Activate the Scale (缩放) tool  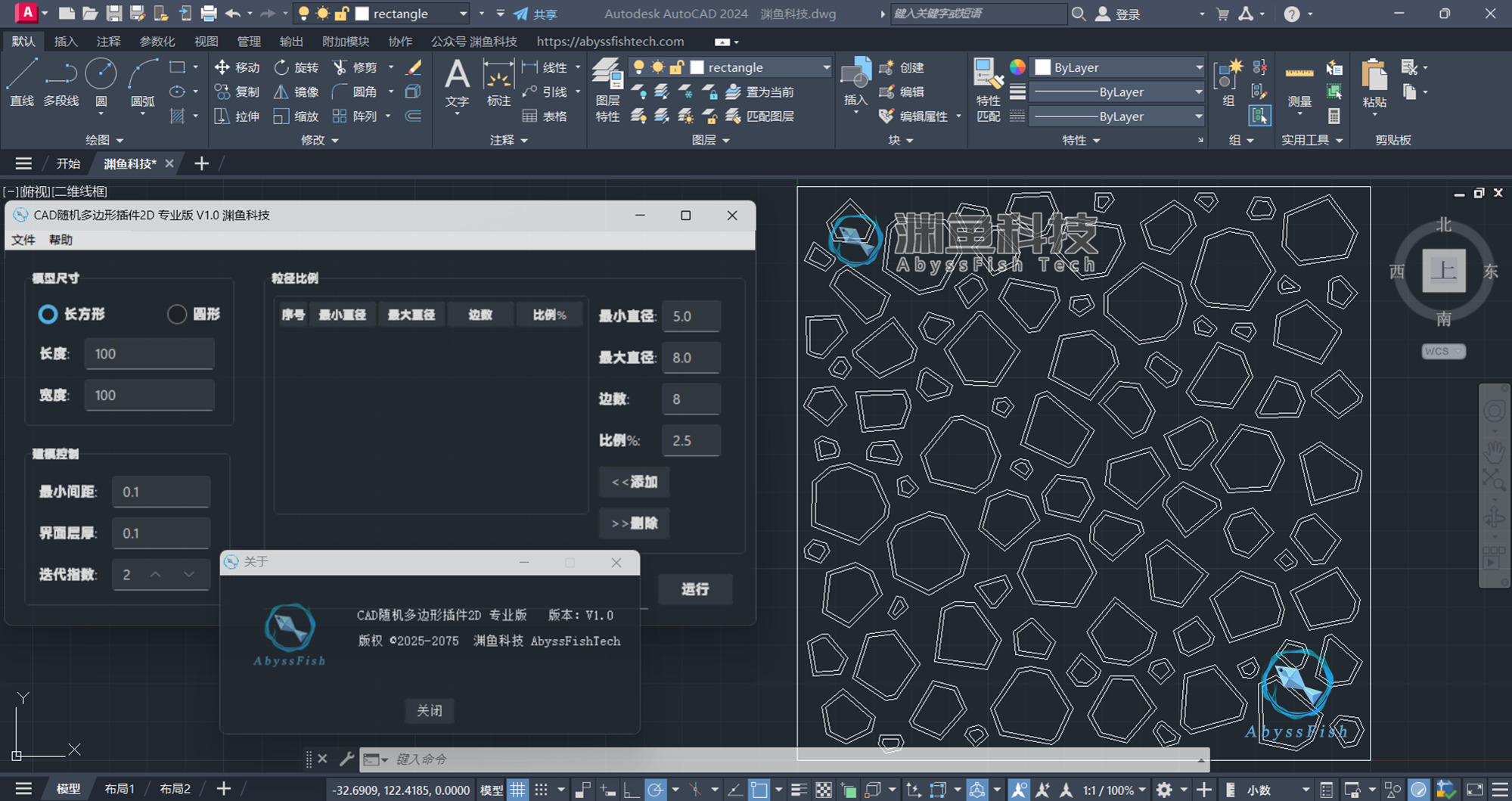pos(297,116)
